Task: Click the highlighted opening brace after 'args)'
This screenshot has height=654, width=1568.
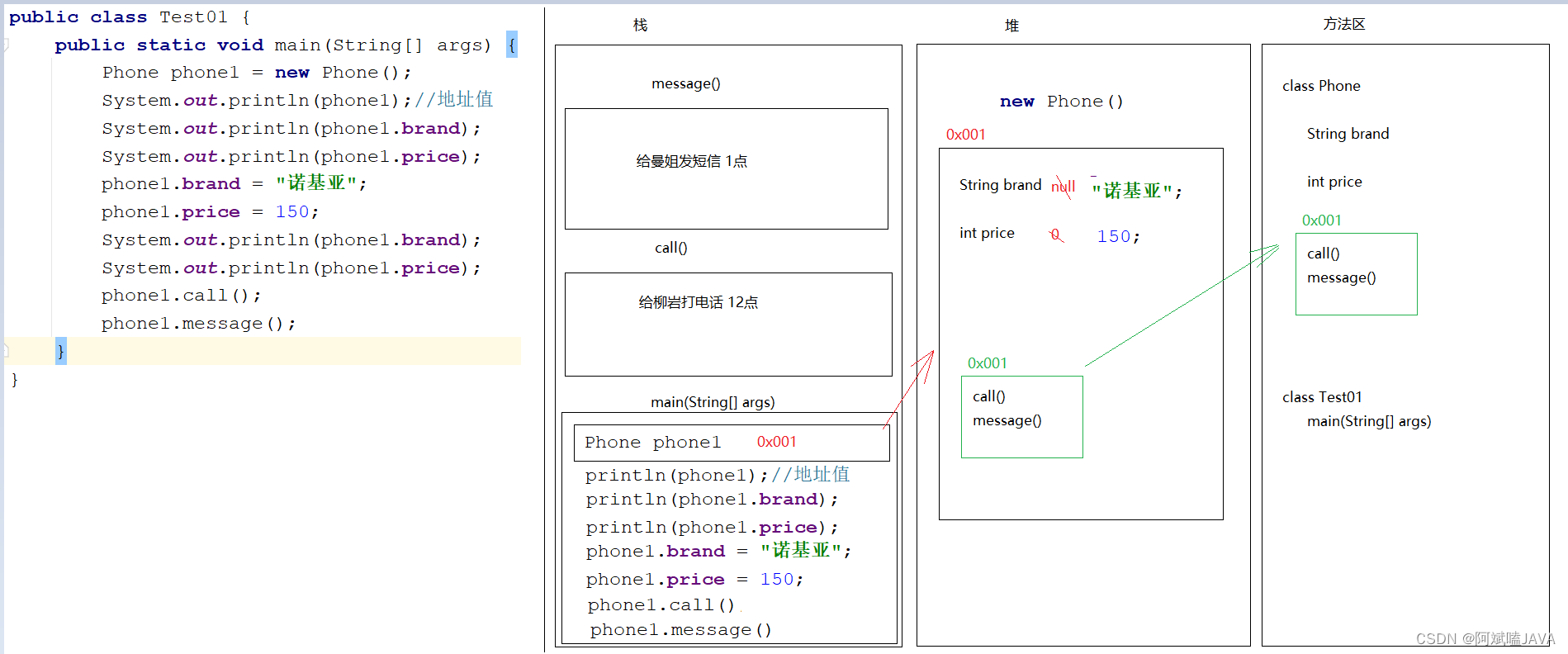Action: (x=512, y=45)
